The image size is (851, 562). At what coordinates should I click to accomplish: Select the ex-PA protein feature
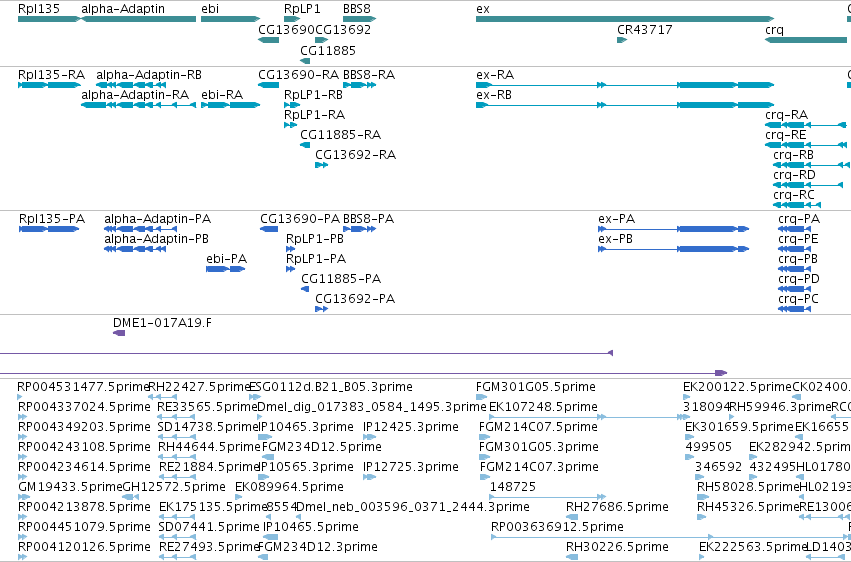click(x=674, y=229)
